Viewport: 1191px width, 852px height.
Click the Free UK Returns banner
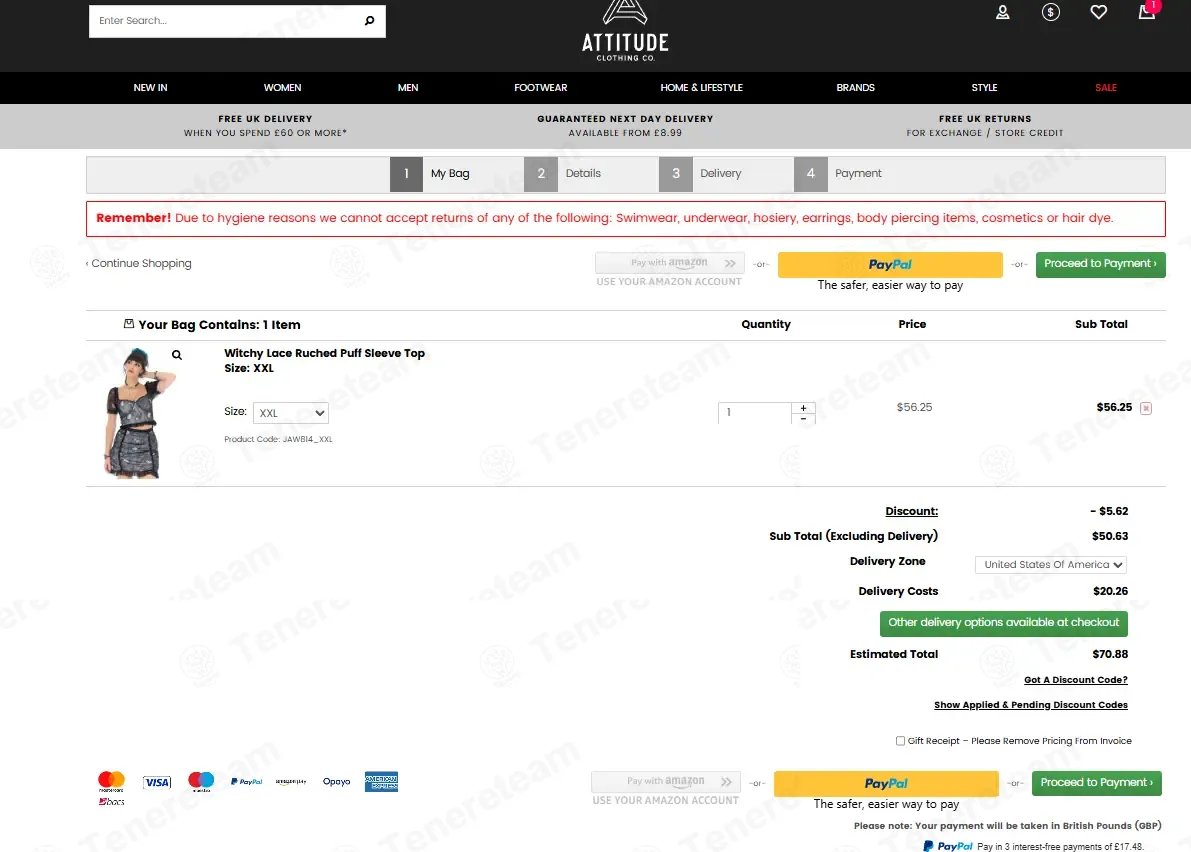[x=984, y=126]
